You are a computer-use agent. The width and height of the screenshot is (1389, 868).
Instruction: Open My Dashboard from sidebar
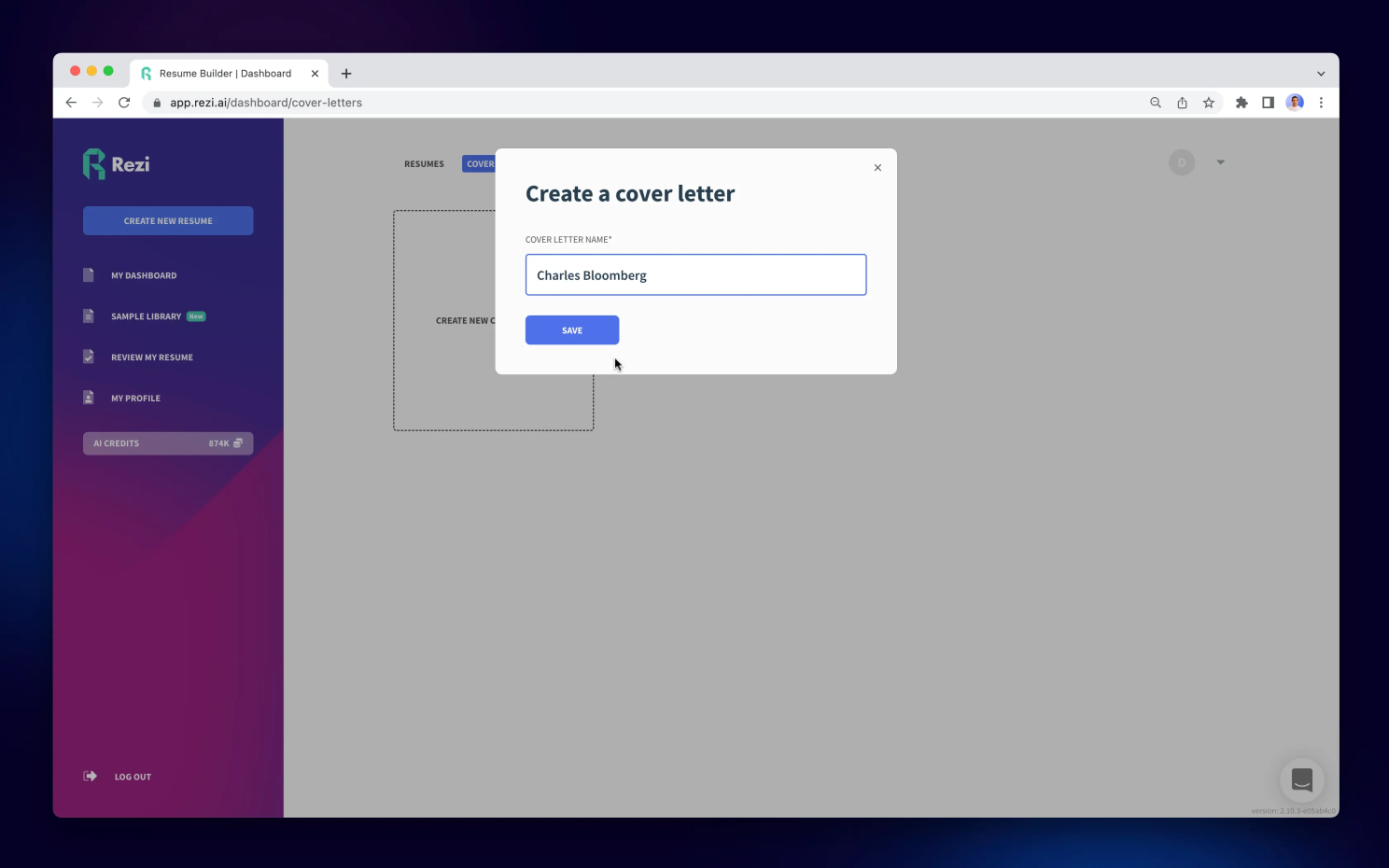click(x=143, y=276)
